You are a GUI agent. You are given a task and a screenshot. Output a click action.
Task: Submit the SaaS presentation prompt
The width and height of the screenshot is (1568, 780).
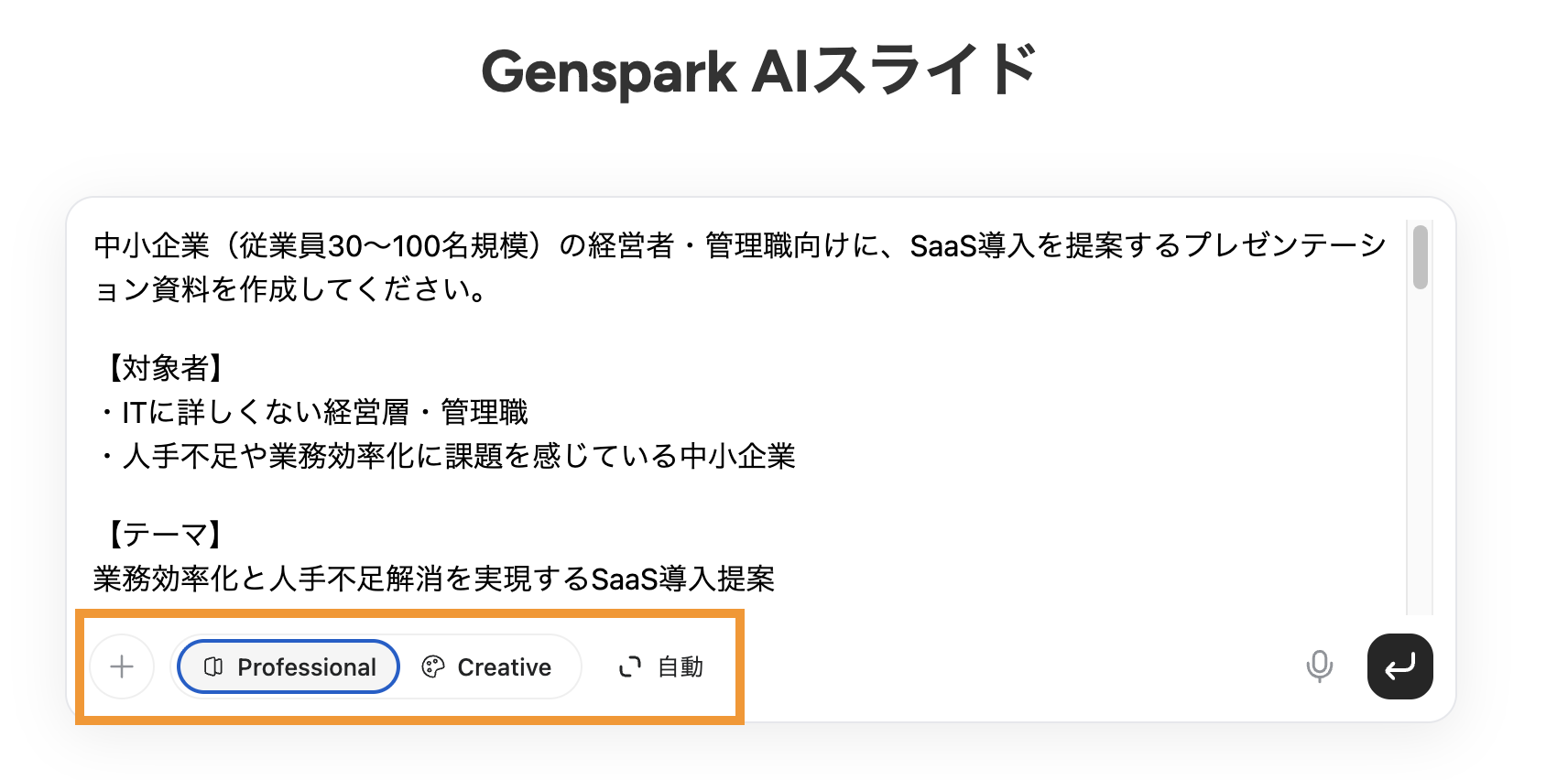[x=1399, y=666]
